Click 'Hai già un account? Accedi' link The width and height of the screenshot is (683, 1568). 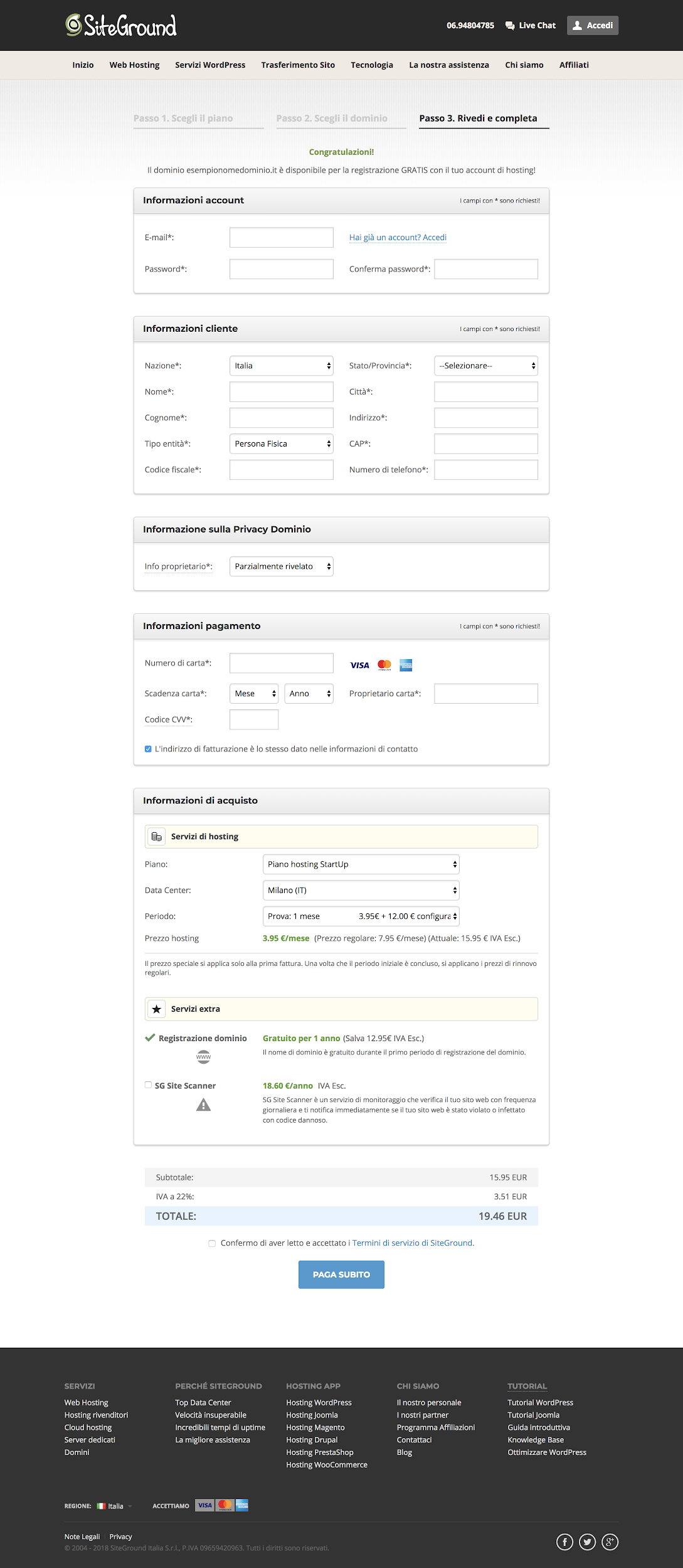click(398, 238)
